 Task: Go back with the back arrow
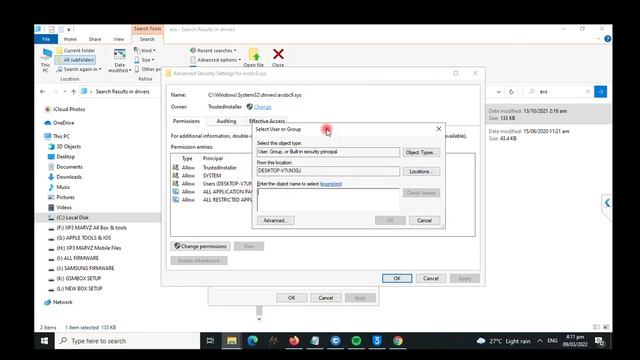(43, 92)
